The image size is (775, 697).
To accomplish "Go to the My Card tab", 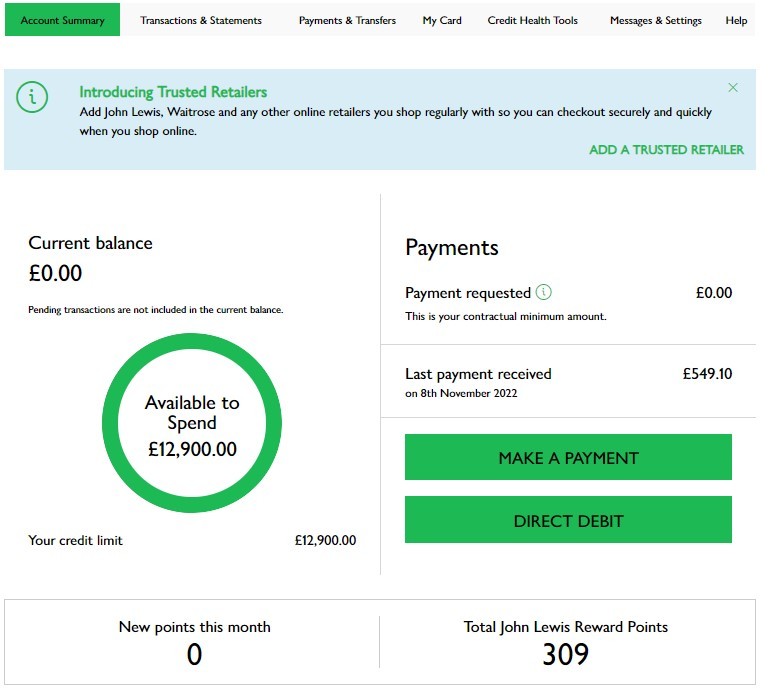I will (x=442, y=20).
